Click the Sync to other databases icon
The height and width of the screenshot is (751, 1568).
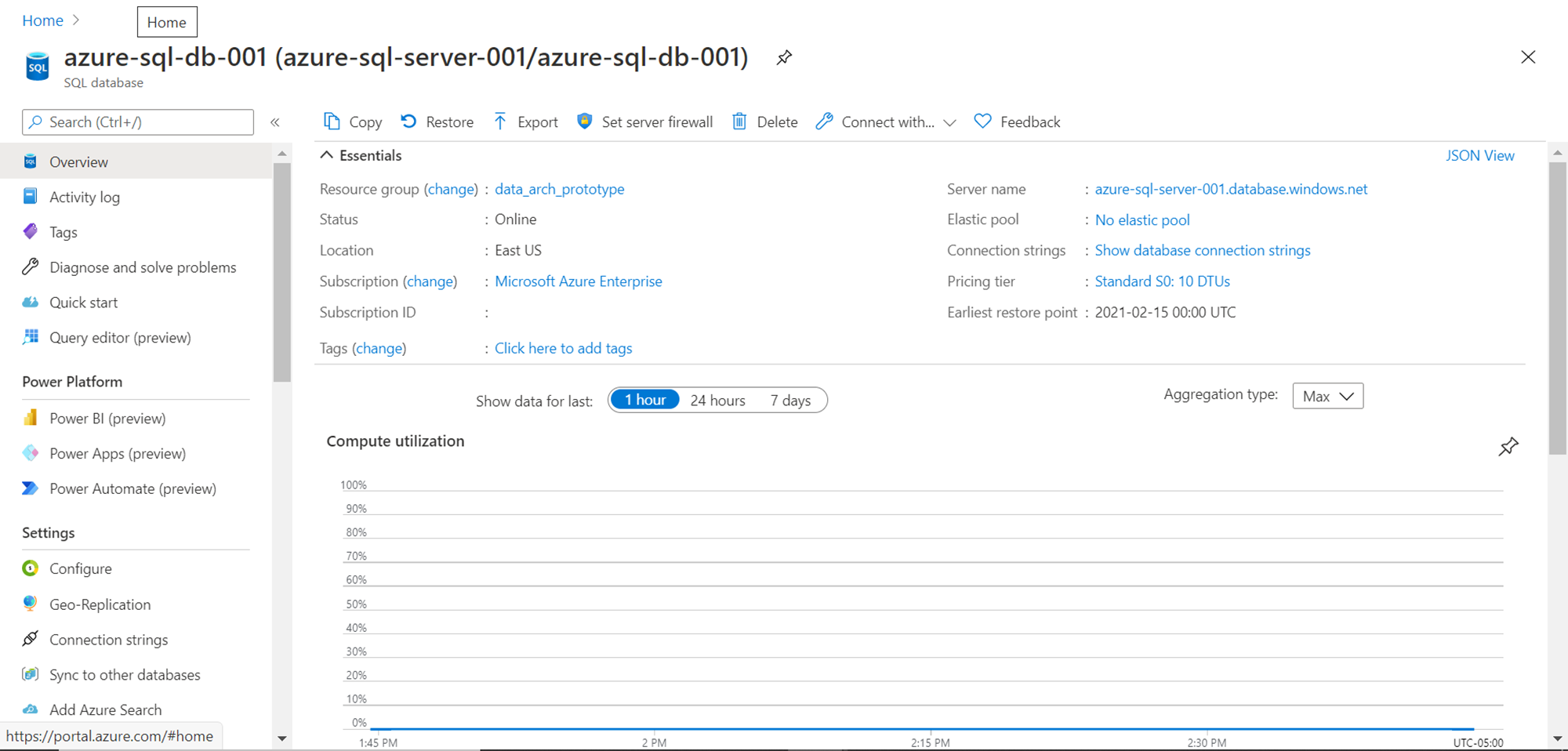pyautogui.click(x=31, y=674)
